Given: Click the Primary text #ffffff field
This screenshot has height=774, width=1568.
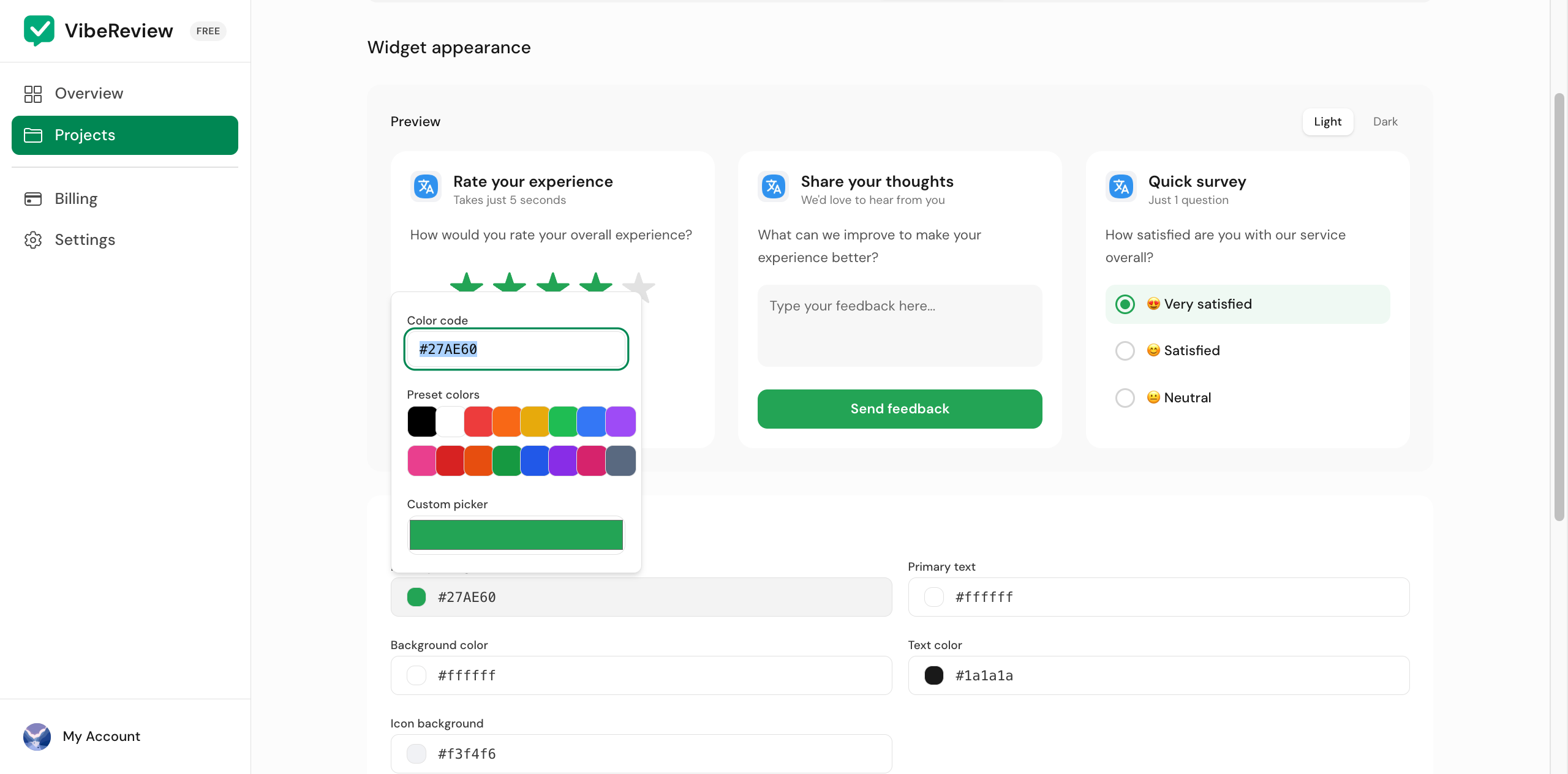Looking at the screenshot, I should tap(1159, 597).
